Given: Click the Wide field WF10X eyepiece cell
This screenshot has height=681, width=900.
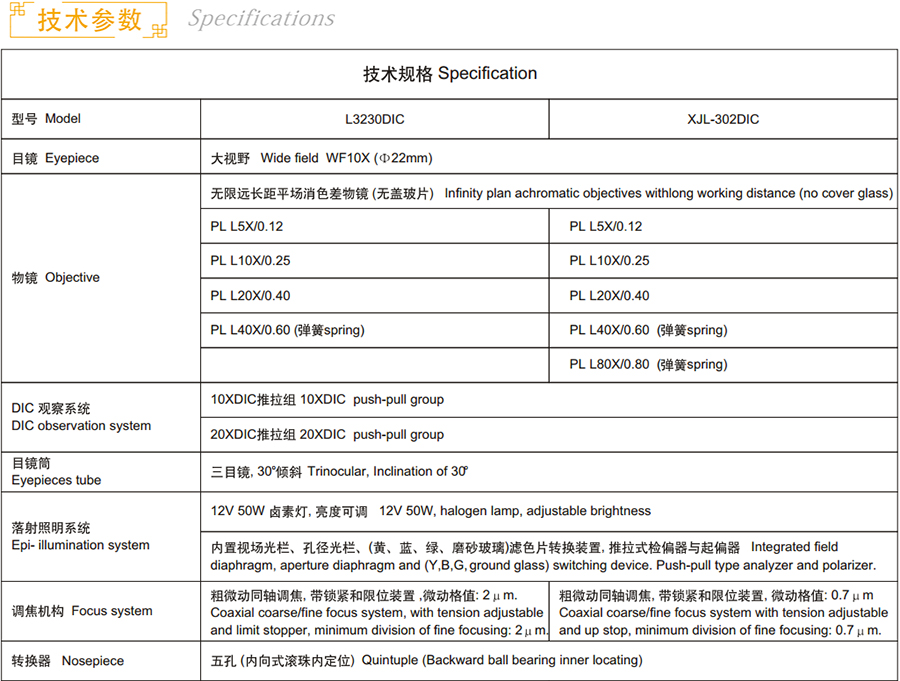Looking at the screenshot, I should pos(321,158).
